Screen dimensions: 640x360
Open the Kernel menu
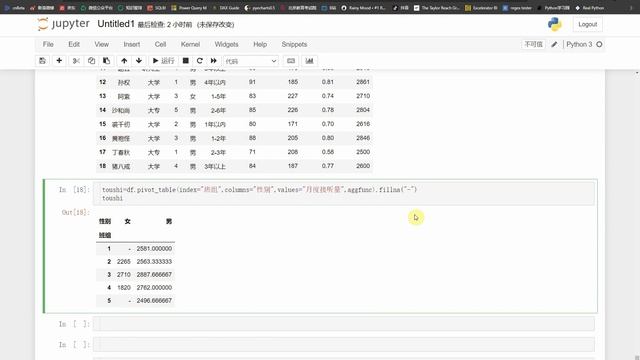coord(190,44)
